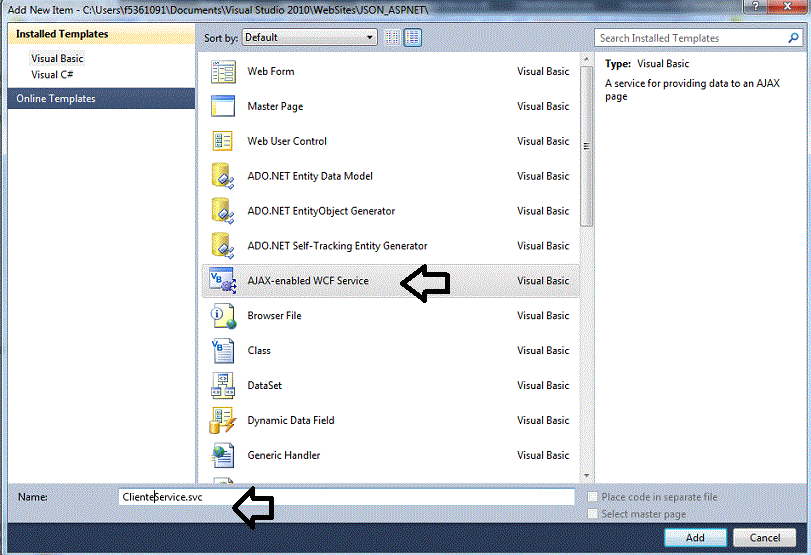Screen dimensions: 811x555
Task: Select the "Generic Handler" label
Action: click(283, 455)
